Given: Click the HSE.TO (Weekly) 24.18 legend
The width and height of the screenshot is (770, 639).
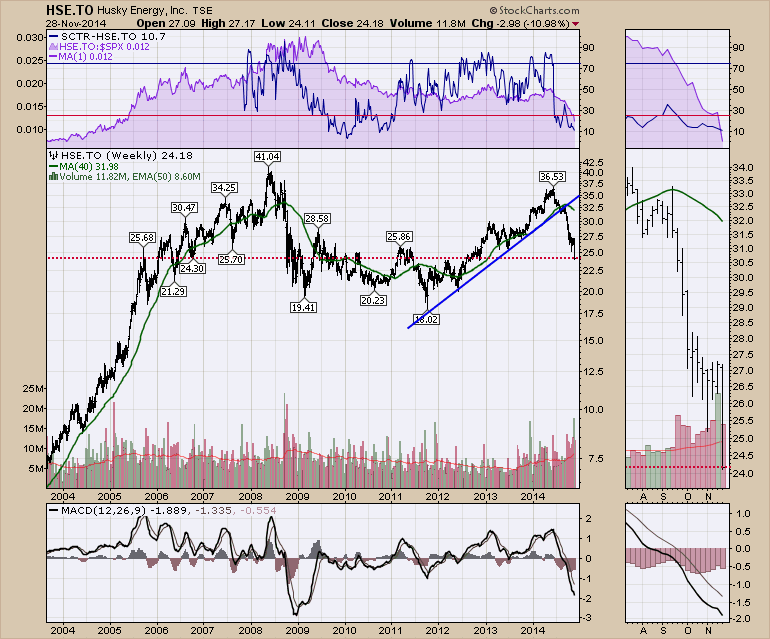Looking at the screenshot, I should pos(127,156).
